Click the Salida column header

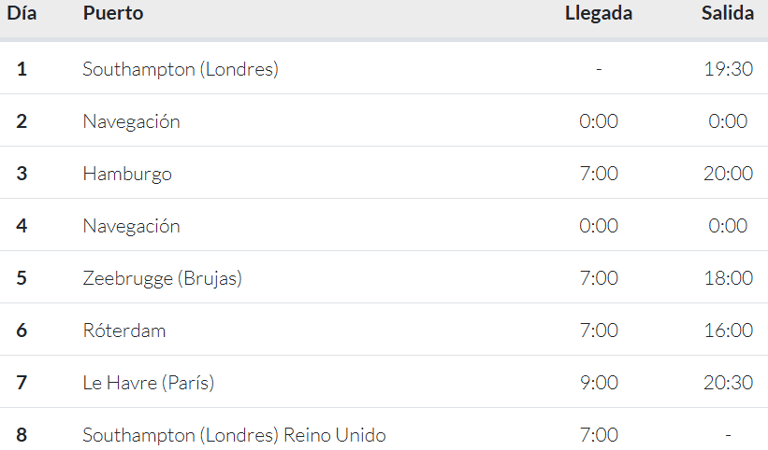click(728, 13)
